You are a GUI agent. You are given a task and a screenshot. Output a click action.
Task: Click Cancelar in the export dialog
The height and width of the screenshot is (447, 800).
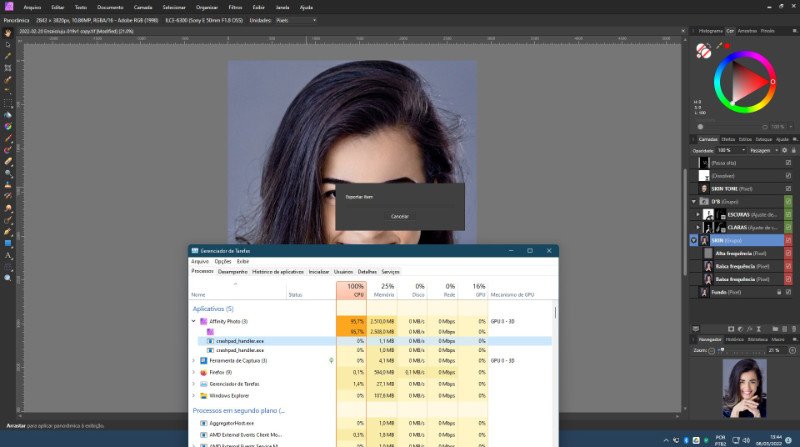399,216
